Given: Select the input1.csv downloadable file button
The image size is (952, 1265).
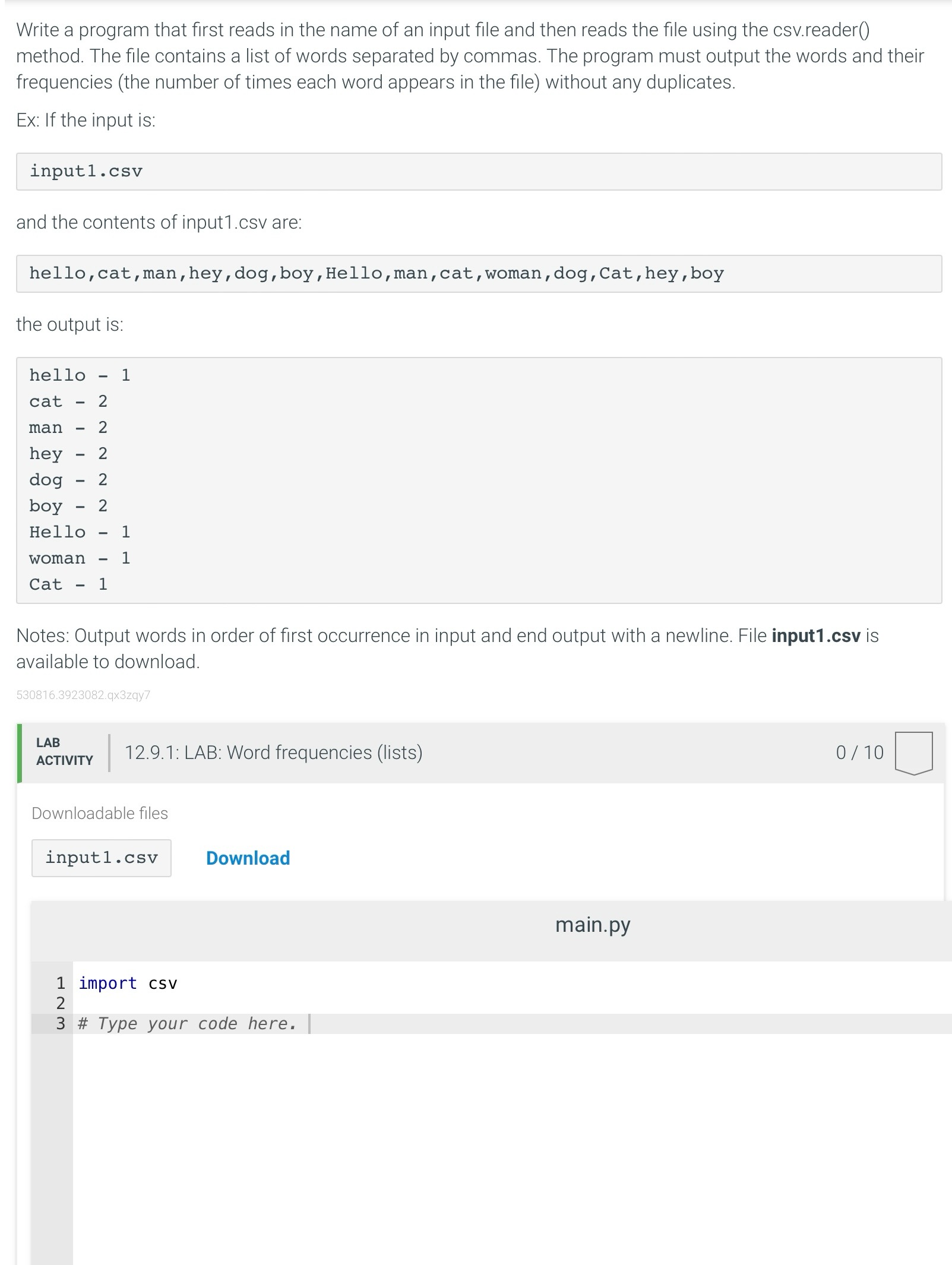Looking at the screenshot, I should pyautogui.click(x=101, y=857).
